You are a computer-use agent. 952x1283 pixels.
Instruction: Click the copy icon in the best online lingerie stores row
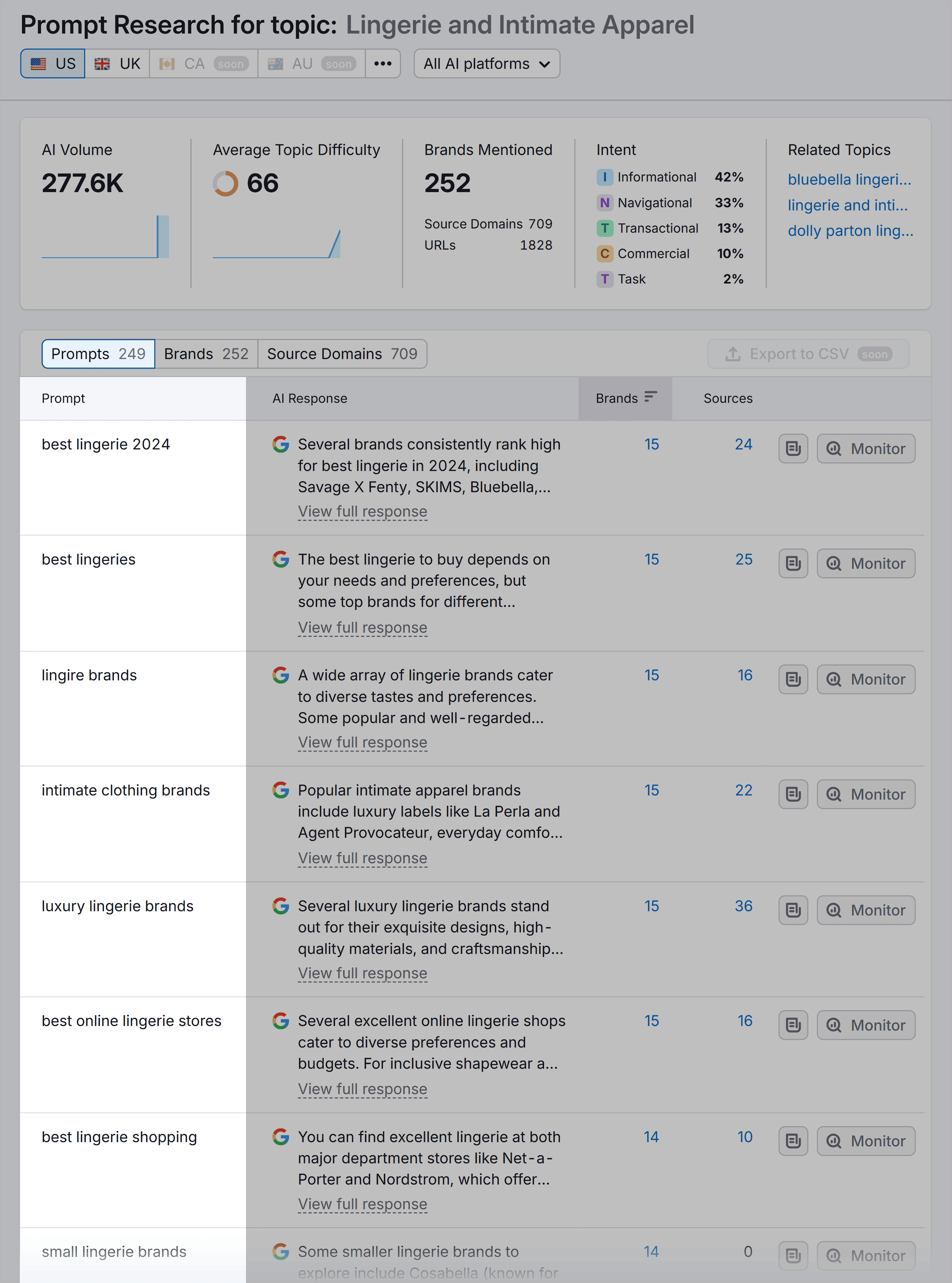click(x=793, y=1025)
